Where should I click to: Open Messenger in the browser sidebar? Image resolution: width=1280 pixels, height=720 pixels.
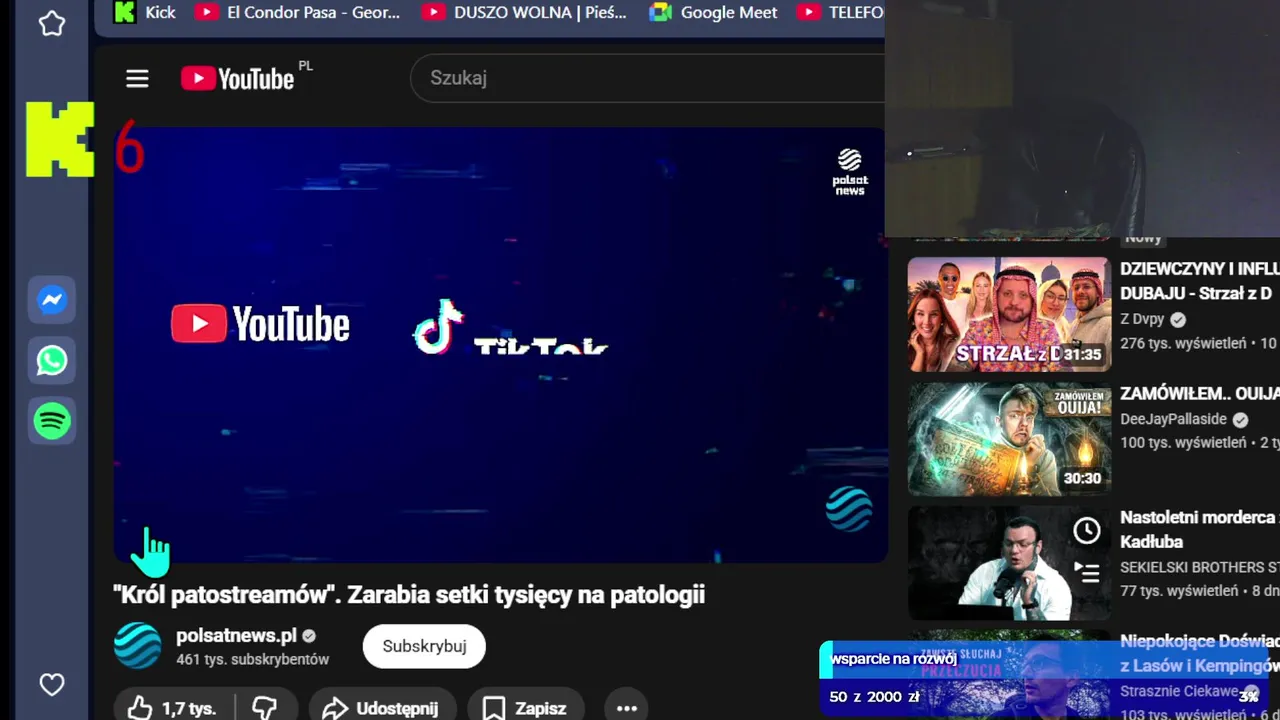point(52,300)
